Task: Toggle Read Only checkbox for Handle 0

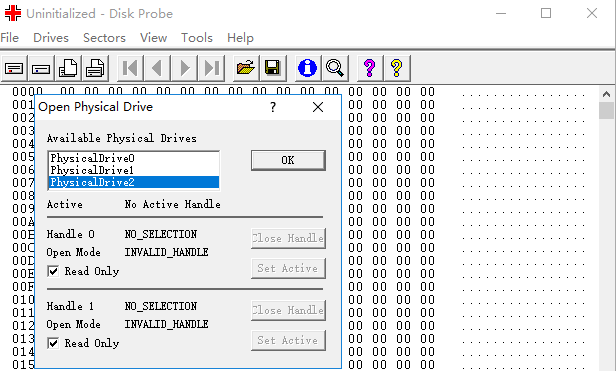Action: [x=53, y=271]
